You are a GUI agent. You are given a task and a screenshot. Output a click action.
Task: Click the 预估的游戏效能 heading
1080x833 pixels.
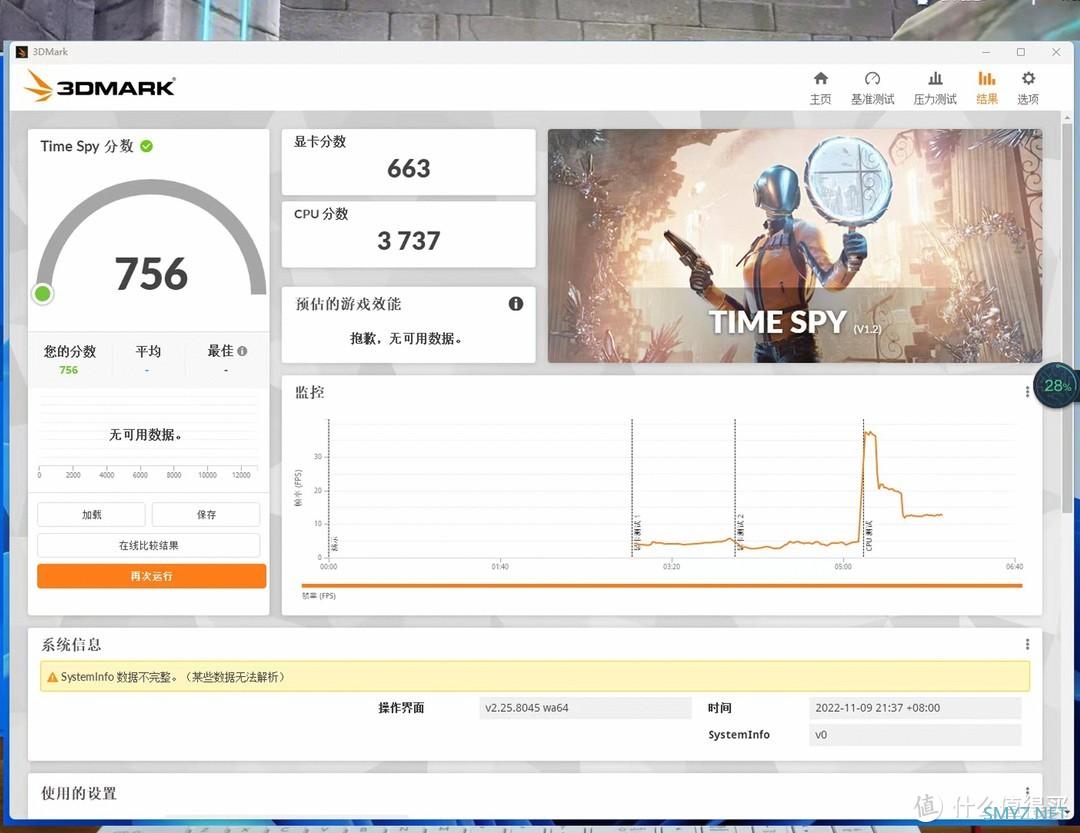click(348, 304)
